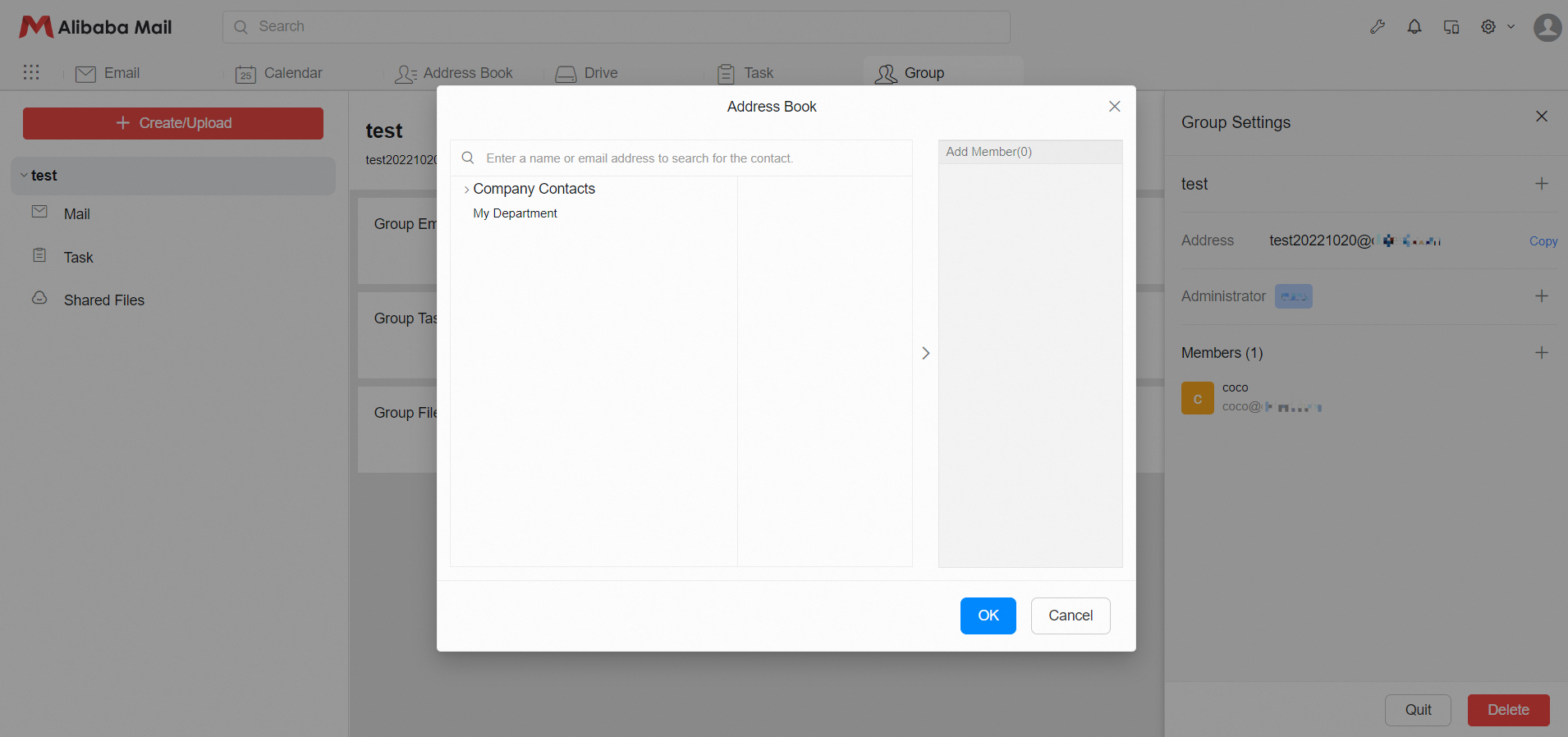The image size is (1568, 737).
Task: Click the coco member name
Action: click(1236, 387)
